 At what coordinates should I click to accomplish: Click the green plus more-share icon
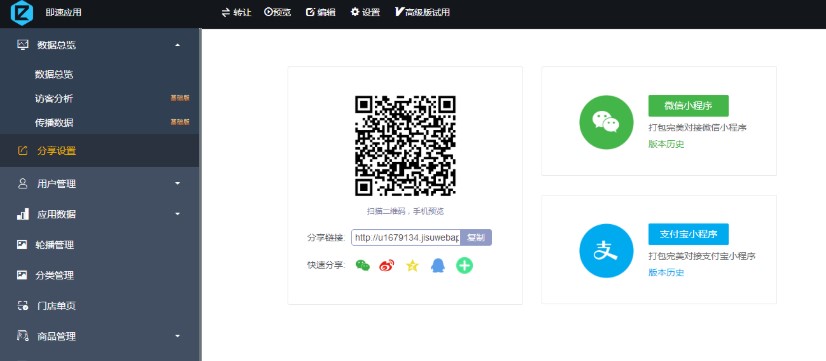[x=464, y=266]
